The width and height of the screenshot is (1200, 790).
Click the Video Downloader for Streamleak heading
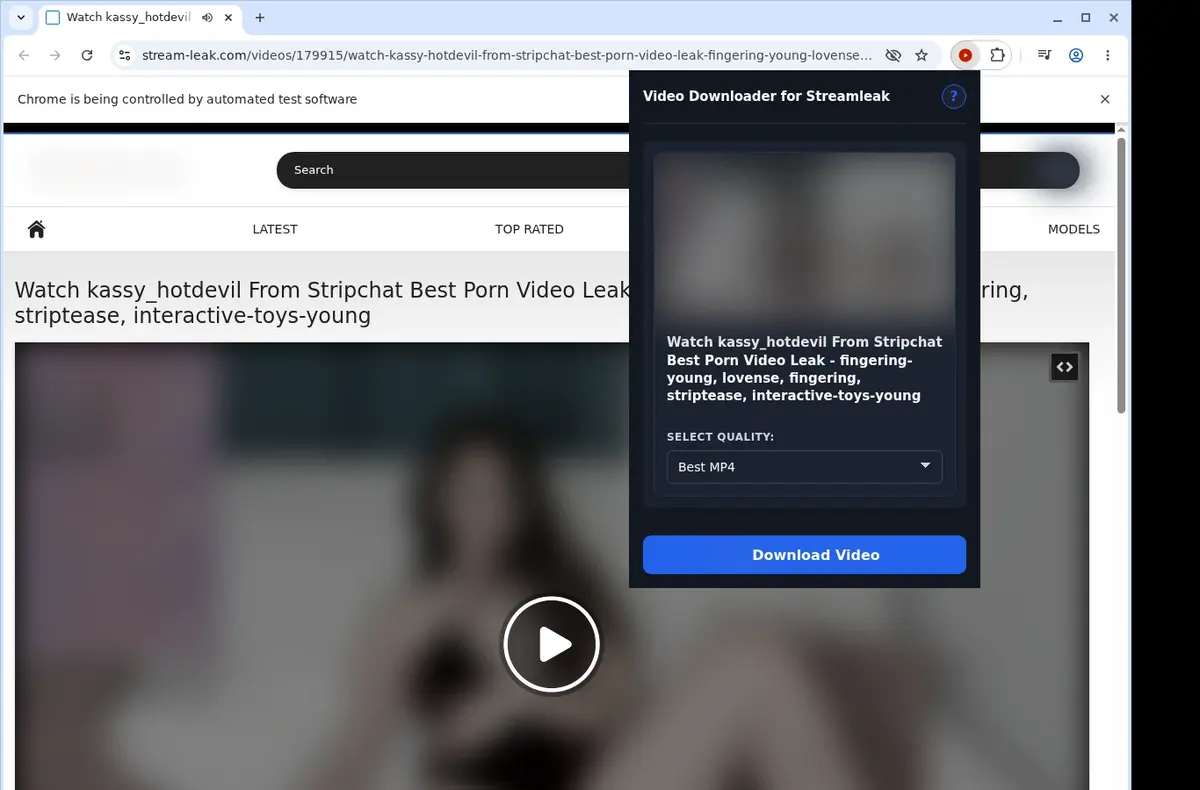click(x=766, y=96)
